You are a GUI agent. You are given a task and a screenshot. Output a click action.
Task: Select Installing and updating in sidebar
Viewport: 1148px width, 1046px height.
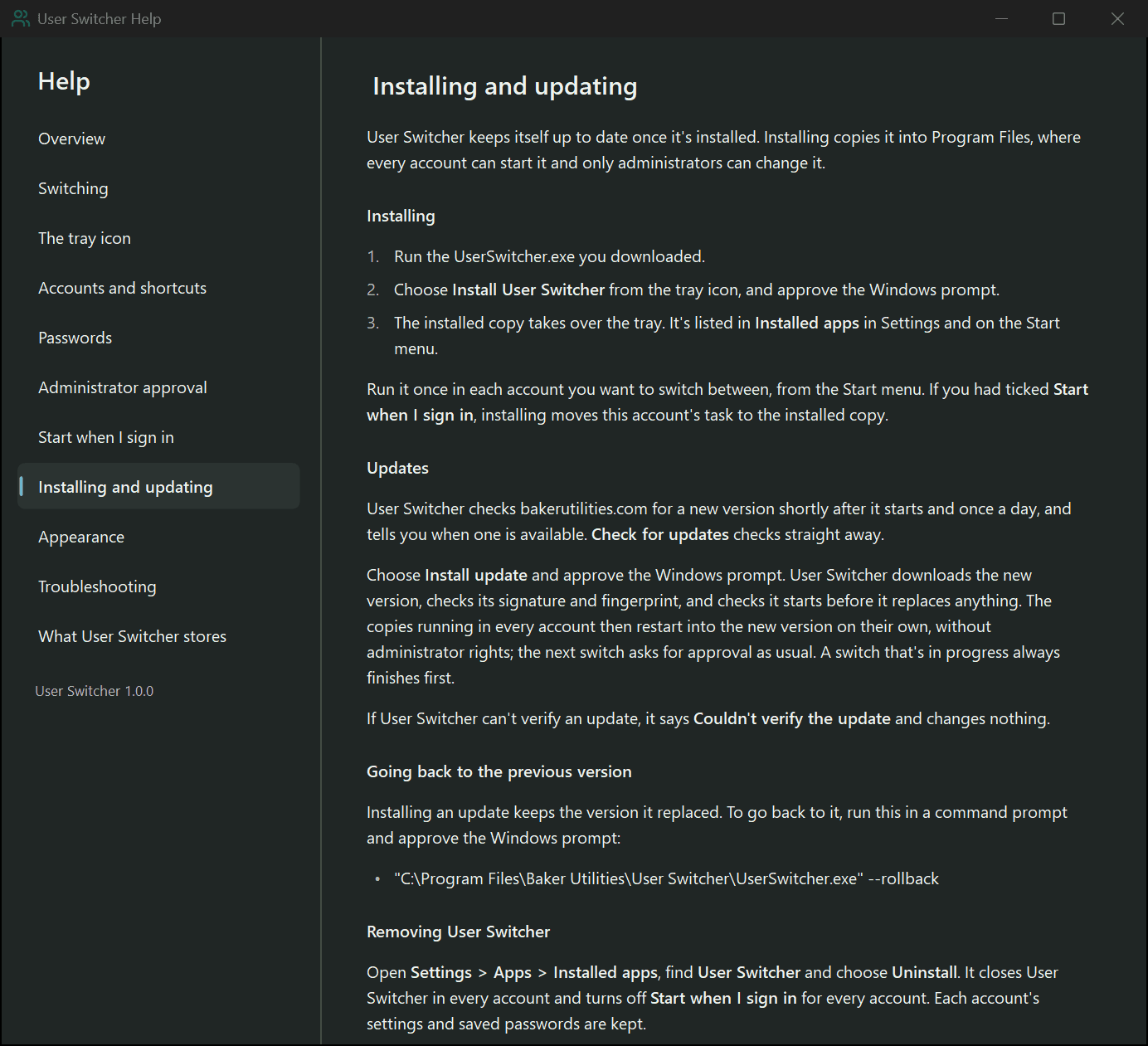(158, 487)
